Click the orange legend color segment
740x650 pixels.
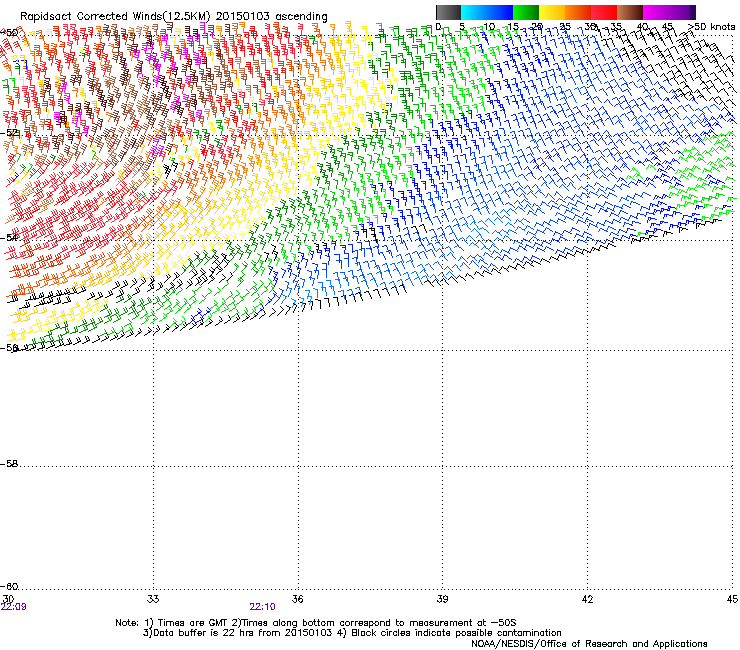578,12
